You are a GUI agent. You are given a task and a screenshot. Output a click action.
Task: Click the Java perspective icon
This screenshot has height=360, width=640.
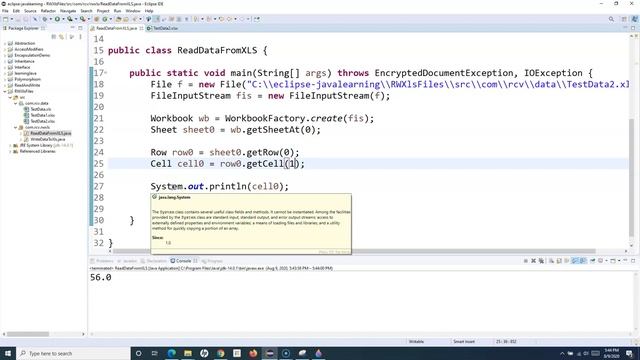coord(634,19)
